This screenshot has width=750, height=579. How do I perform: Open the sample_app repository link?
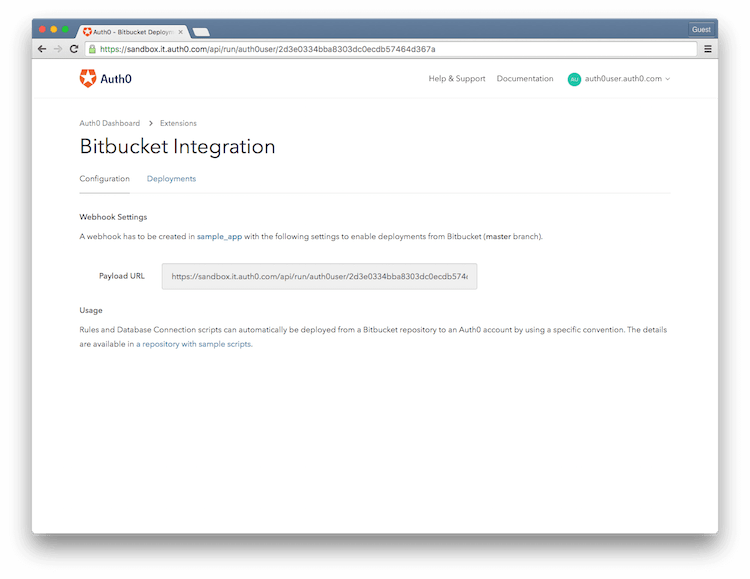[220, 236]
